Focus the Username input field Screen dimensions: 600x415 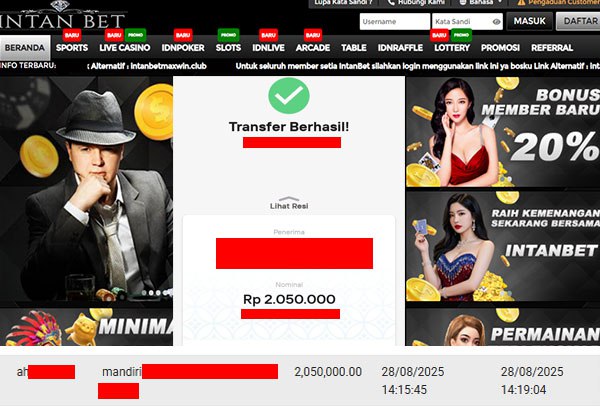coord(395,21)
